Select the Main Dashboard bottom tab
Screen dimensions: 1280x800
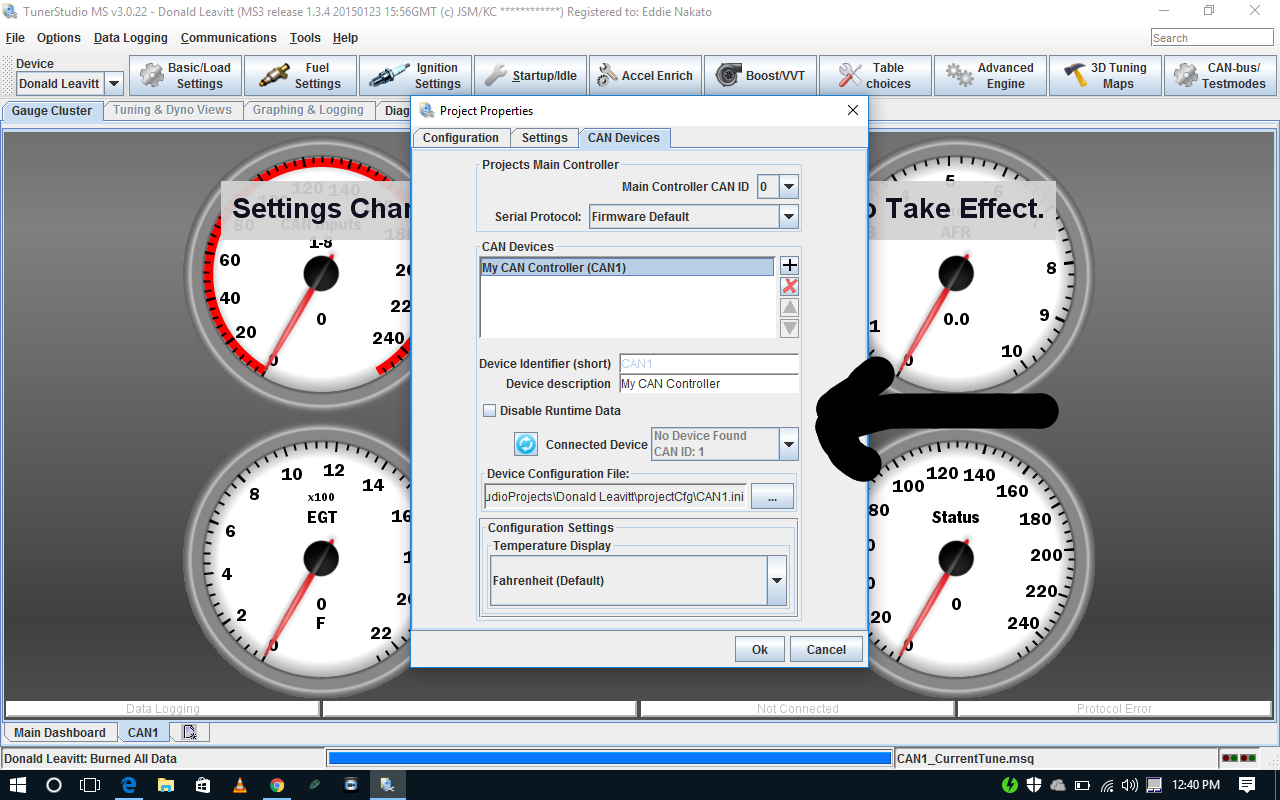point(60,733)
